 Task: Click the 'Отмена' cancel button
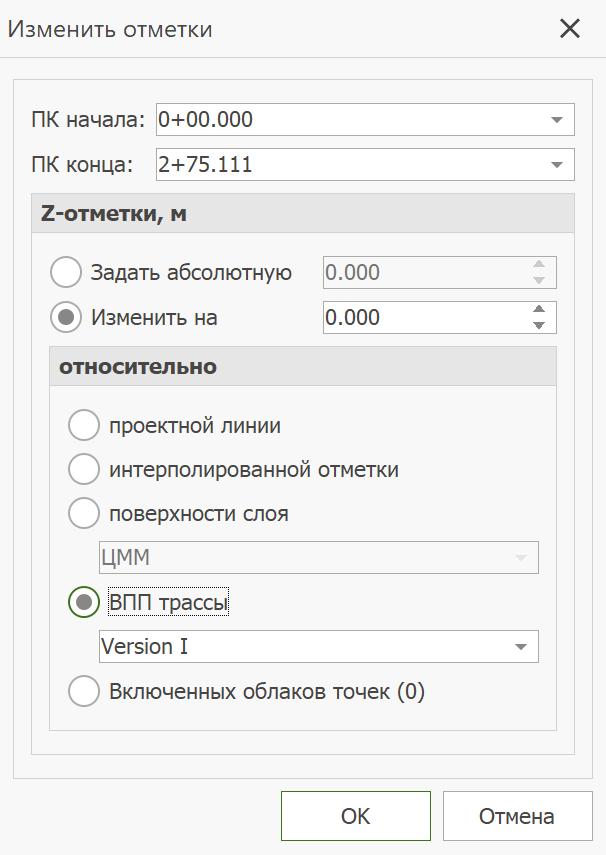click(x=516, y=816)
